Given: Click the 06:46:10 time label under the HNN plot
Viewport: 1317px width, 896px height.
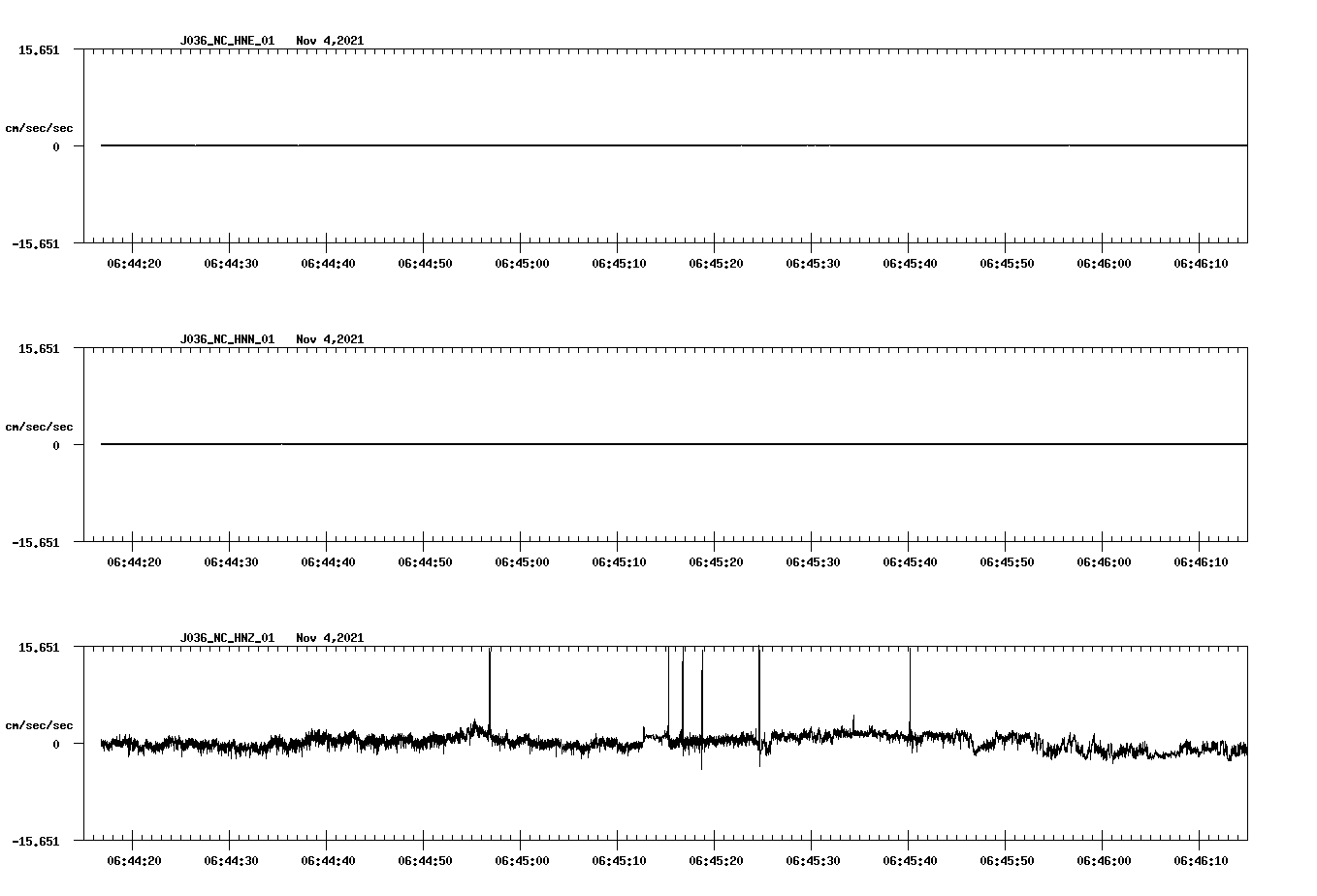Looking at the screenshot, I should [1201, 562].
